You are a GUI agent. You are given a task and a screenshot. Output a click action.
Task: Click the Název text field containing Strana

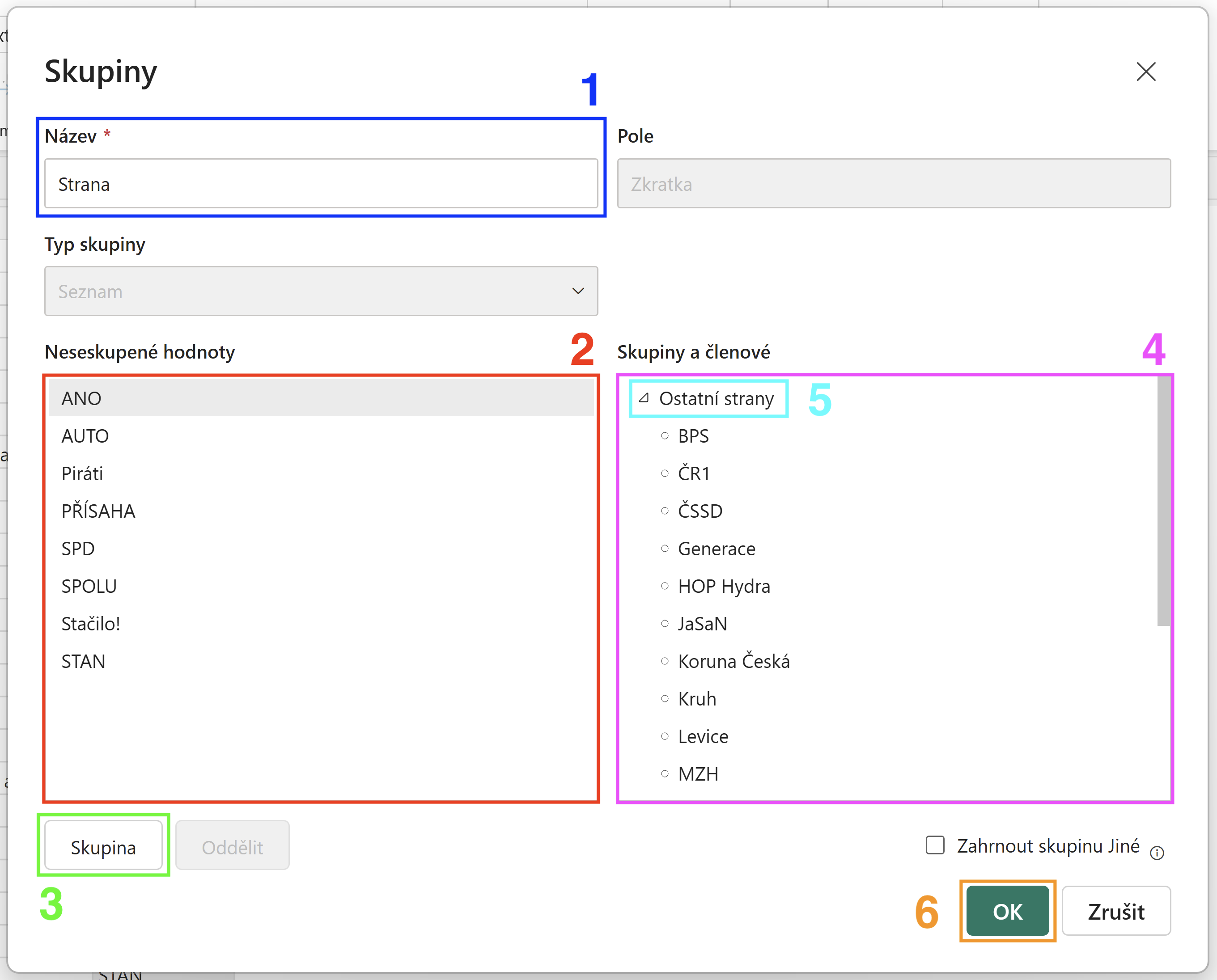(321, 183)
